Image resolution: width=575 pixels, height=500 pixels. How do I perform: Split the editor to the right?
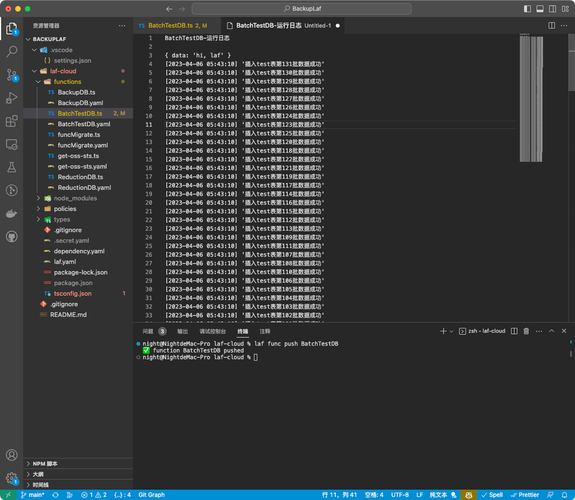coord(551,25)
